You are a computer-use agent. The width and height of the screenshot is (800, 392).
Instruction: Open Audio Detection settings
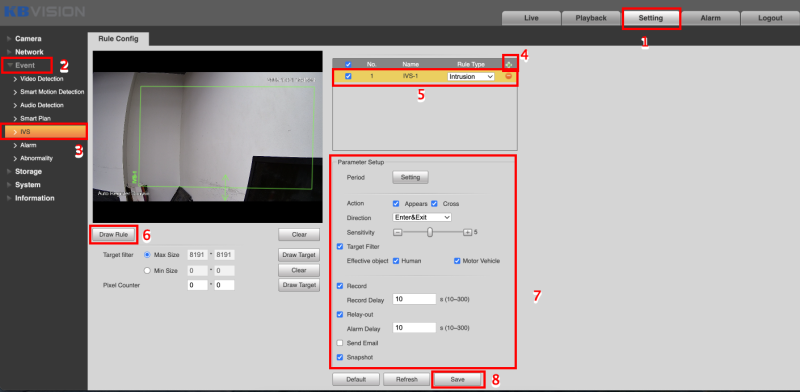(42, 105)
